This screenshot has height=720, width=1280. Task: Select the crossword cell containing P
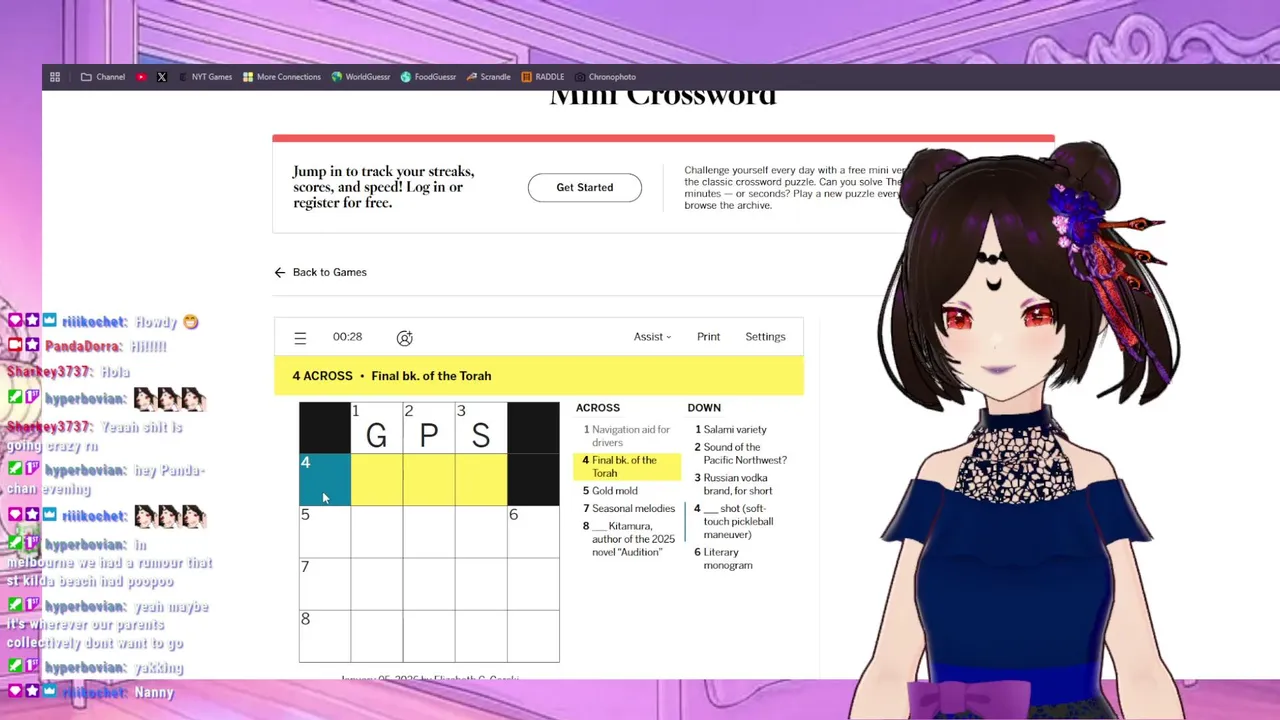coord(429,428)
